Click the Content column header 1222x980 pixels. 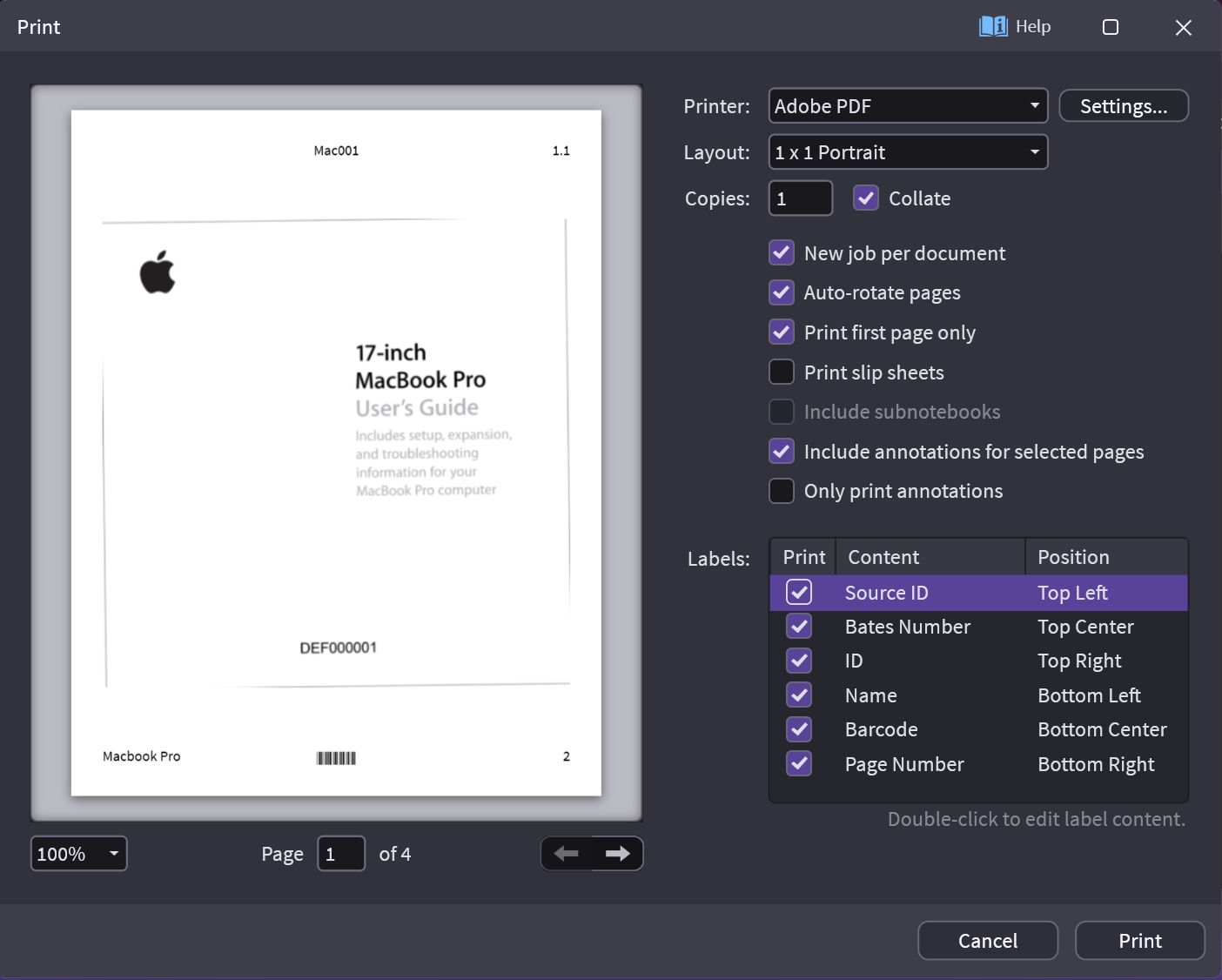pos(930,557)
